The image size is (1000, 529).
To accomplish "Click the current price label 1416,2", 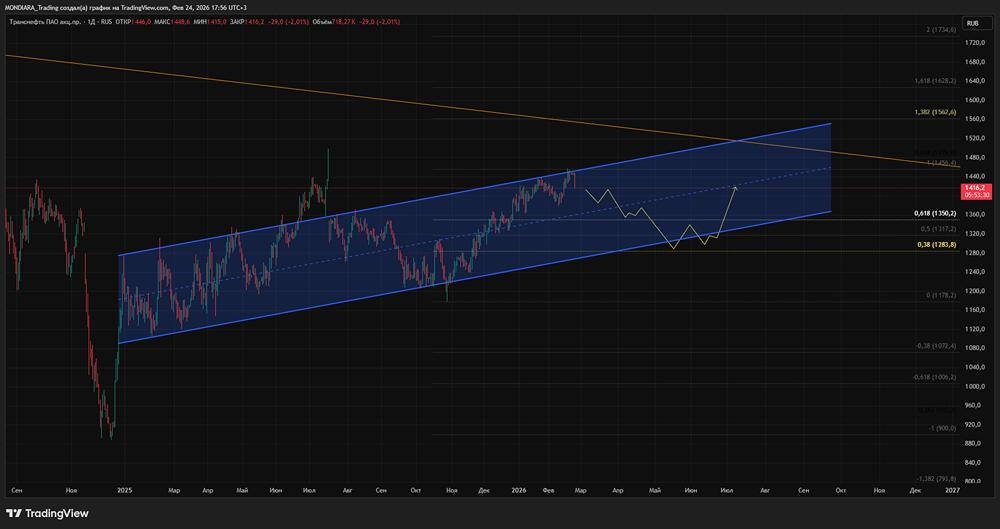I will tap(974, 187).
